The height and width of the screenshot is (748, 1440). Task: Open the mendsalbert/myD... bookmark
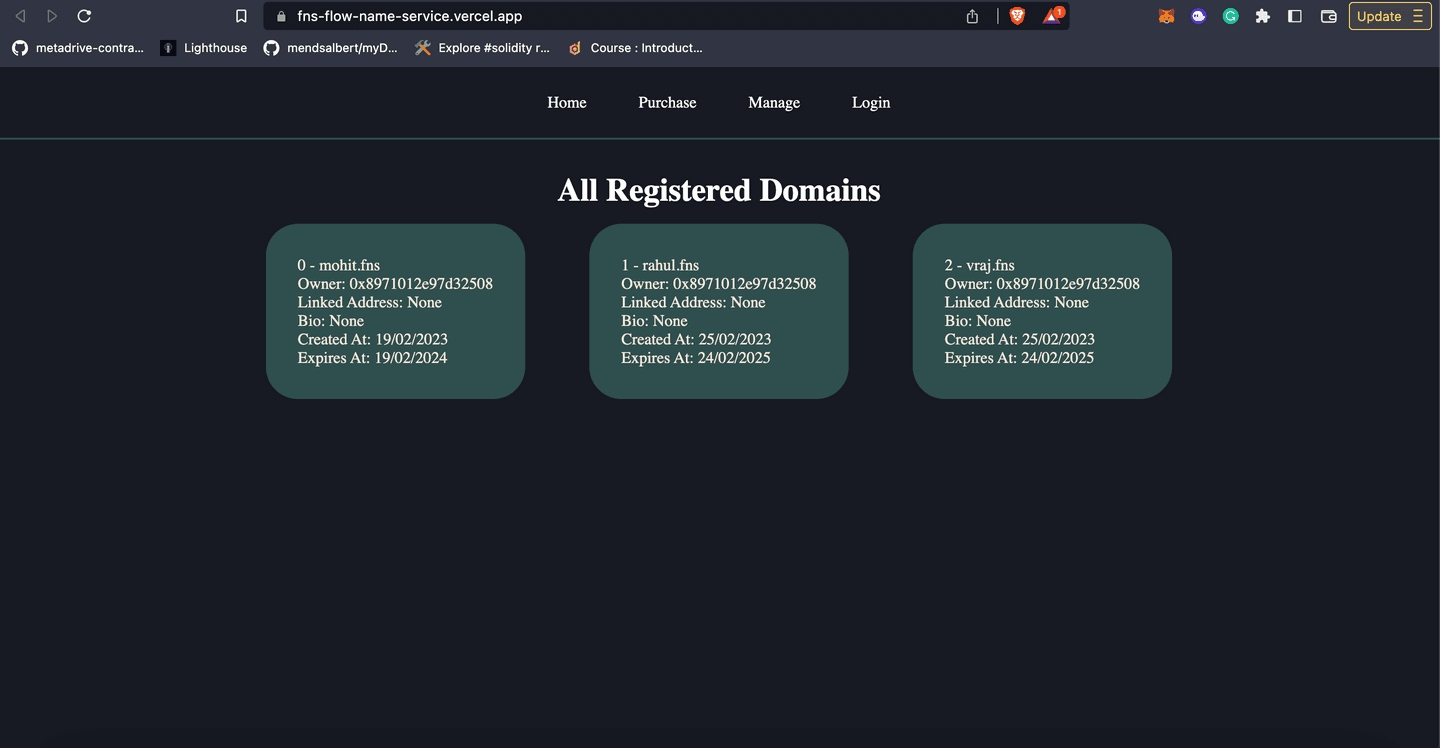(331, 47)
